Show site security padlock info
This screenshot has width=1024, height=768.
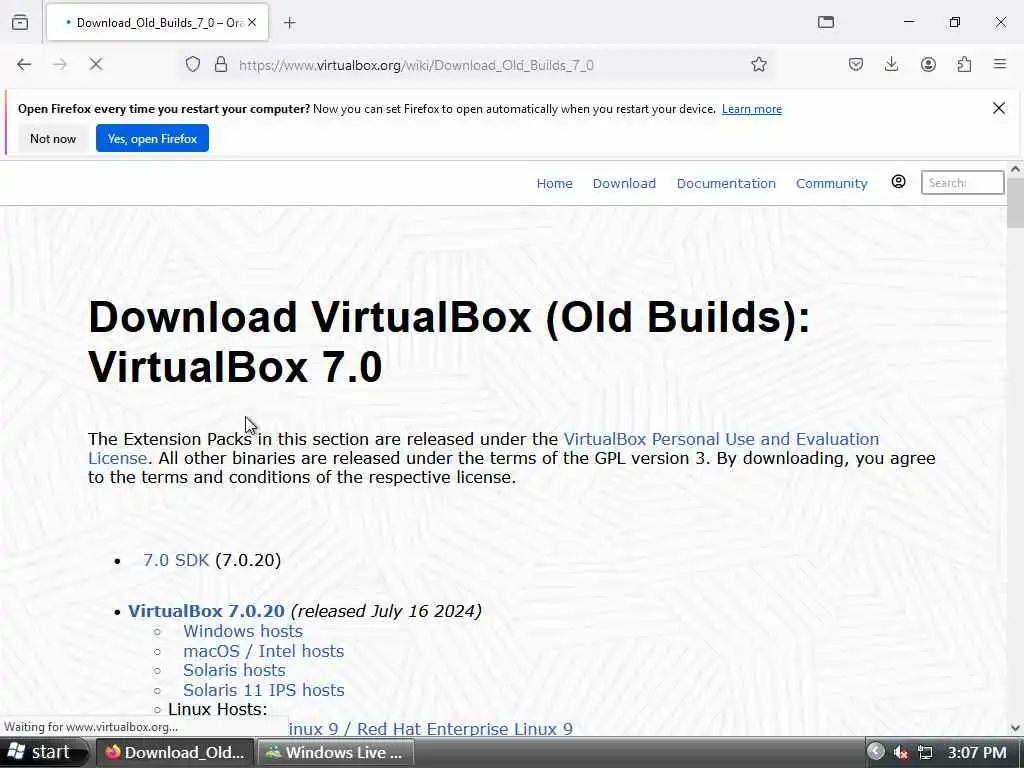pyautogui.click(x=221, y=64)
